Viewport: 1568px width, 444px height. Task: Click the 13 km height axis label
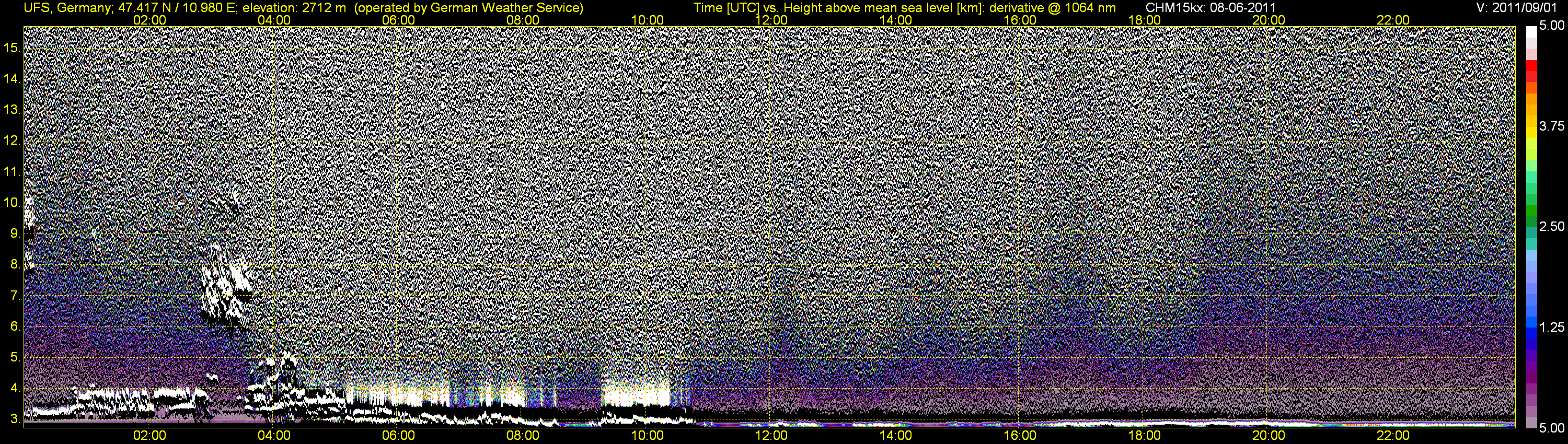click(x=12, y=110)
